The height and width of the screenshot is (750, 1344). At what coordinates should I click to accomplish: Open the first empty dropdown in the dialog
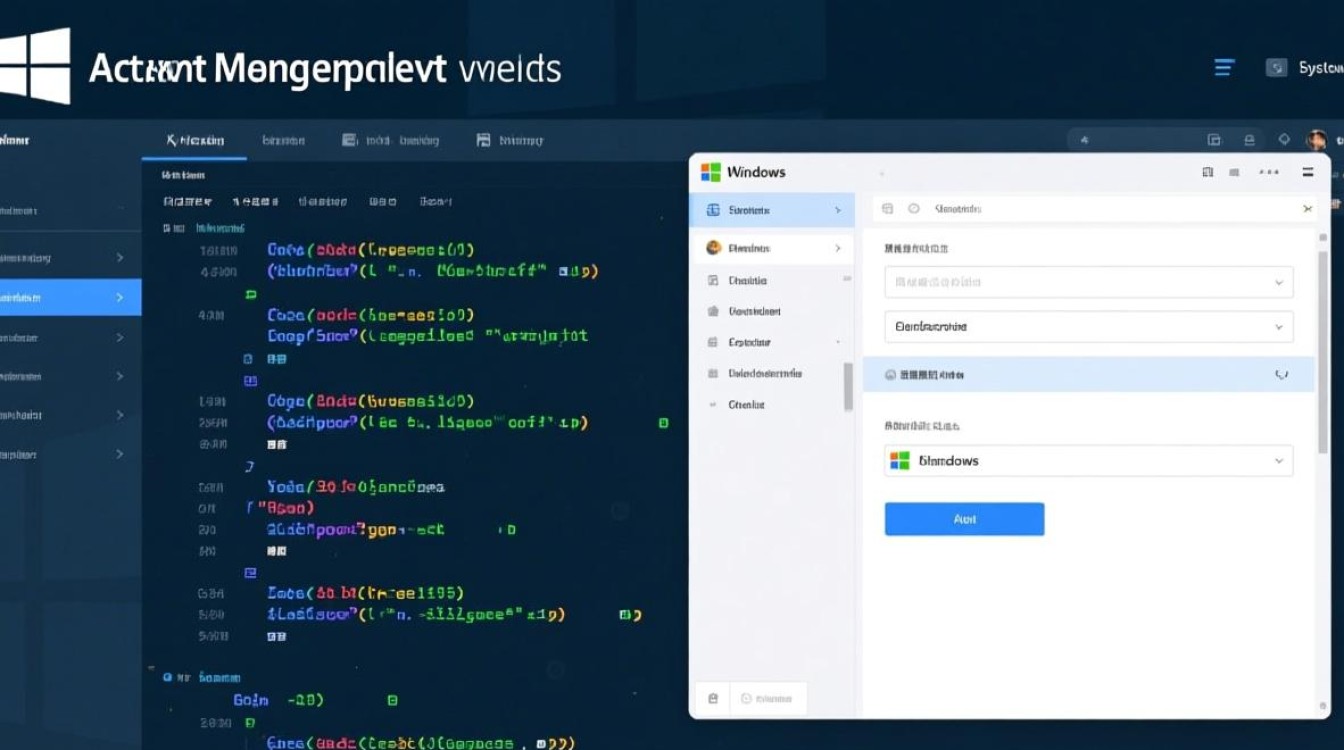1088,282
